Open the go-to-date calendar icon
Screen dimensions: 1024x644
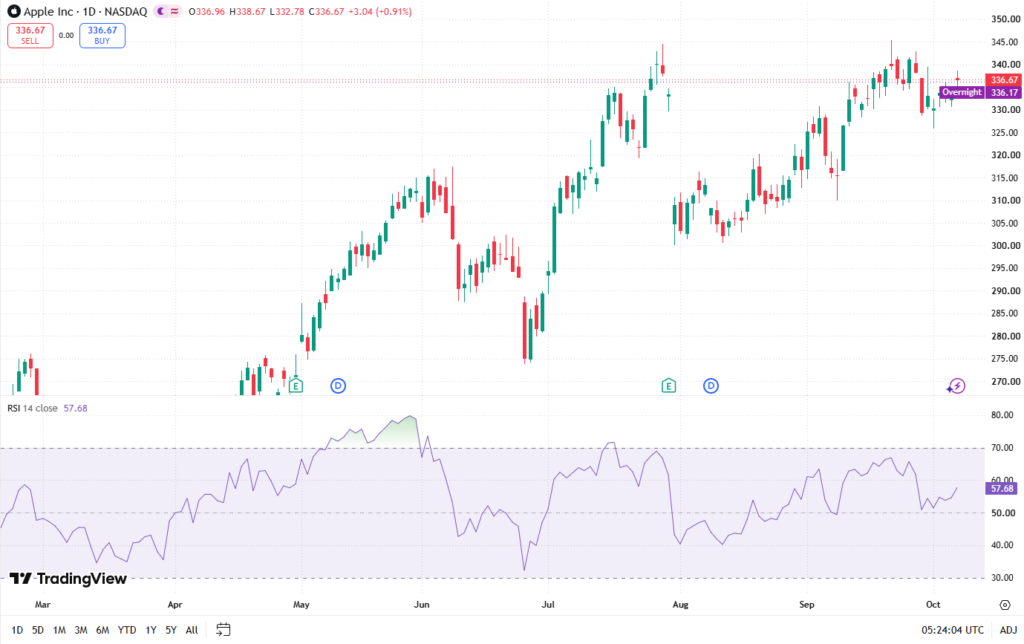[x=223, y=630]
